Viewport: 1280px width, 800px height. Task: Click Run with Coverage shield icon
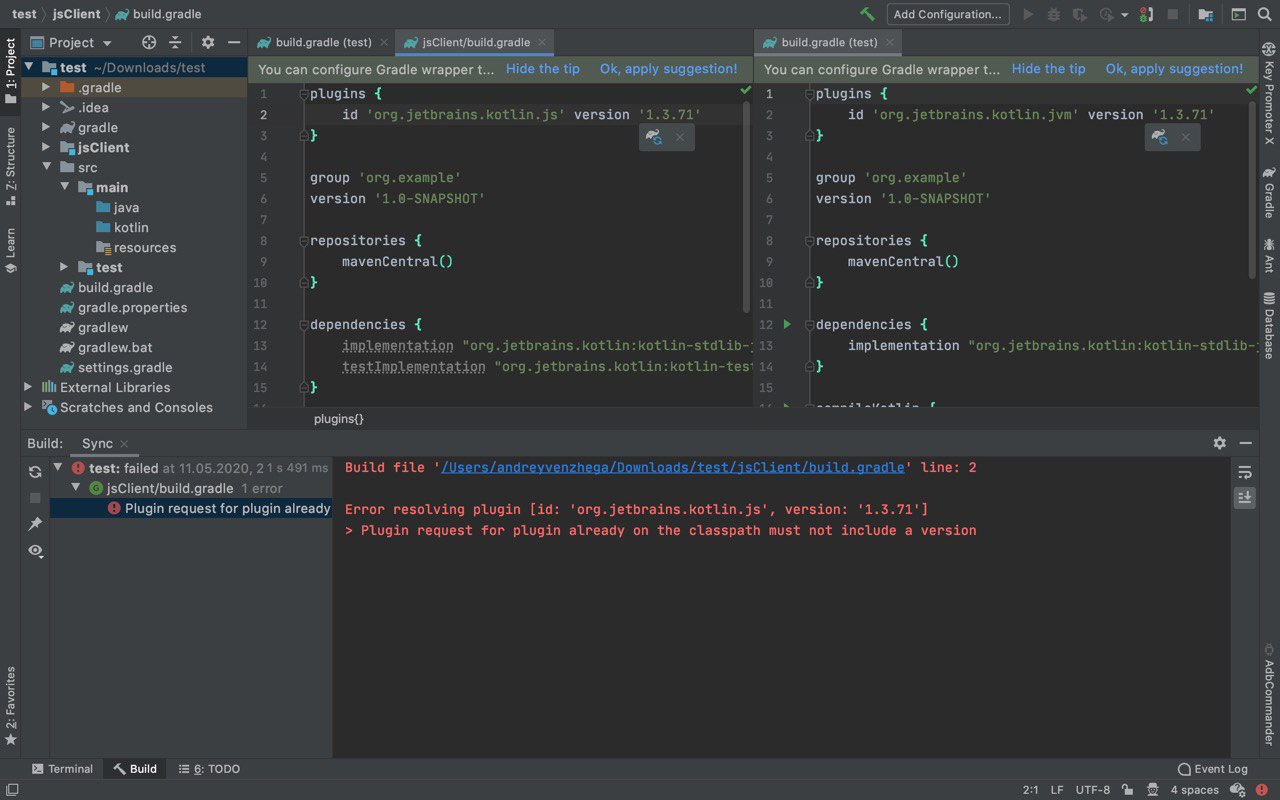click(1079, 14)
